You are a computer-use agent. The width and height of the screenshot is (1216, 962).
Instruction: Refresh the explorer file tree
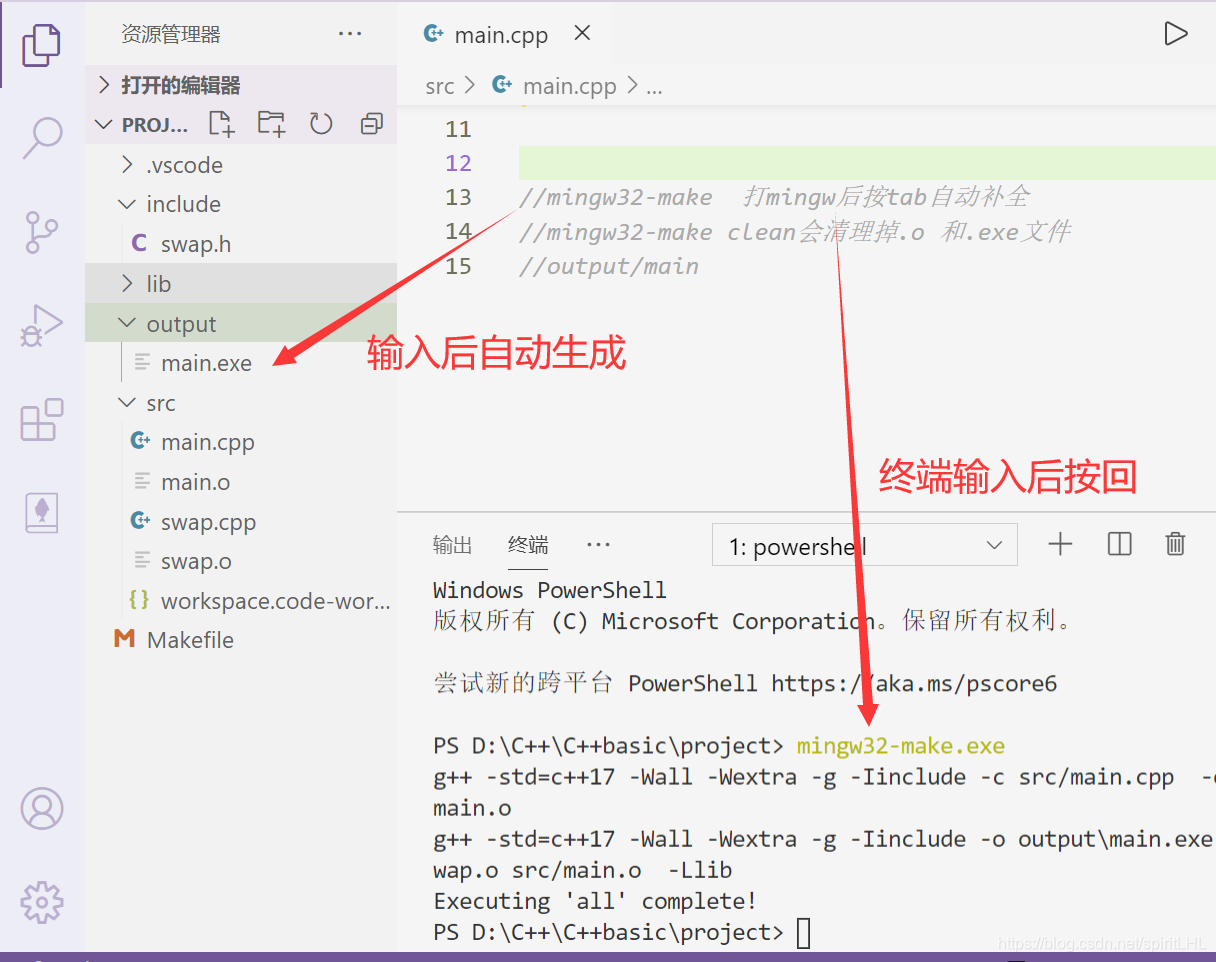pyautogui.click(x=321, y=124)
